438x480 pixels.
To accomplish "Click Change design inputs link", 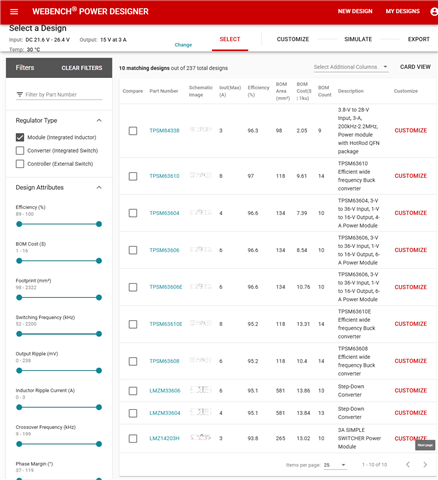I will pyautogui.click(x=183, y=45).
